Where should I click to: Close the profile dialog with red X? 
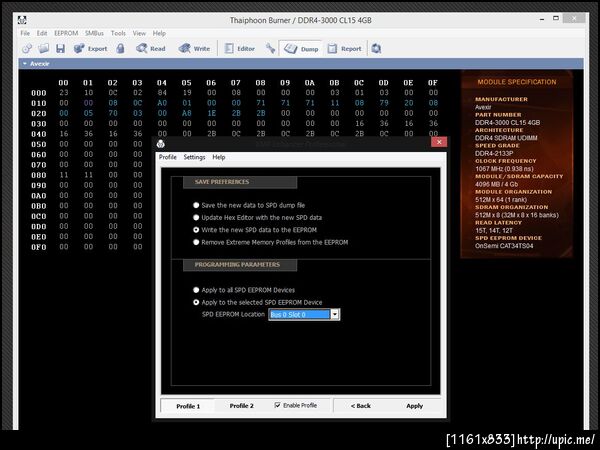click(439, 142)
